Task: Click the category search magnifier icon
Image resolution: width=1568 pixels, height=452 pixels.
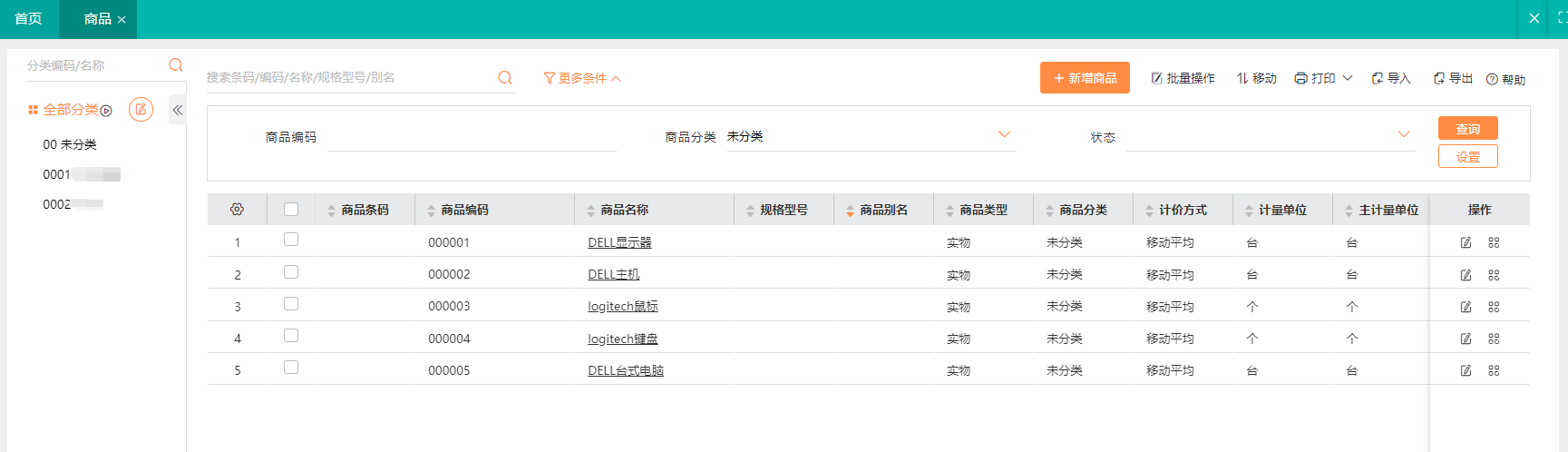Action: click(x=175, y=64)
